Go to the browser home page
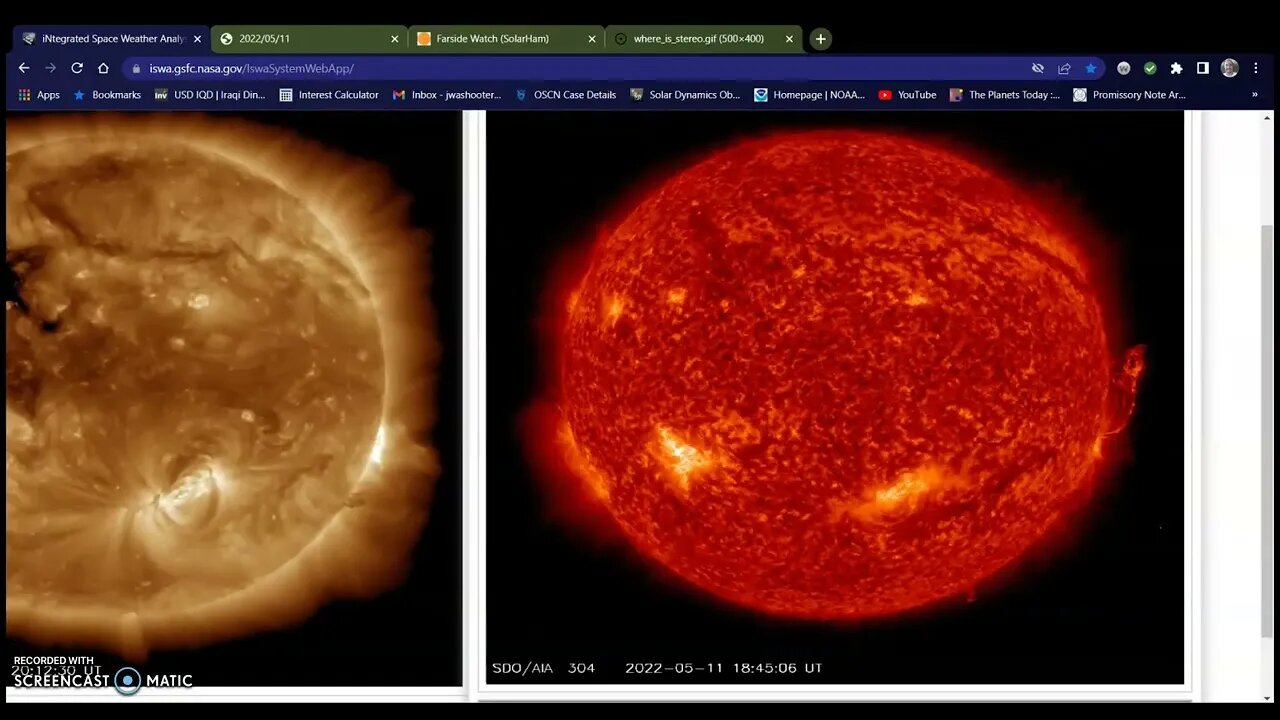 tap(103, 68)
